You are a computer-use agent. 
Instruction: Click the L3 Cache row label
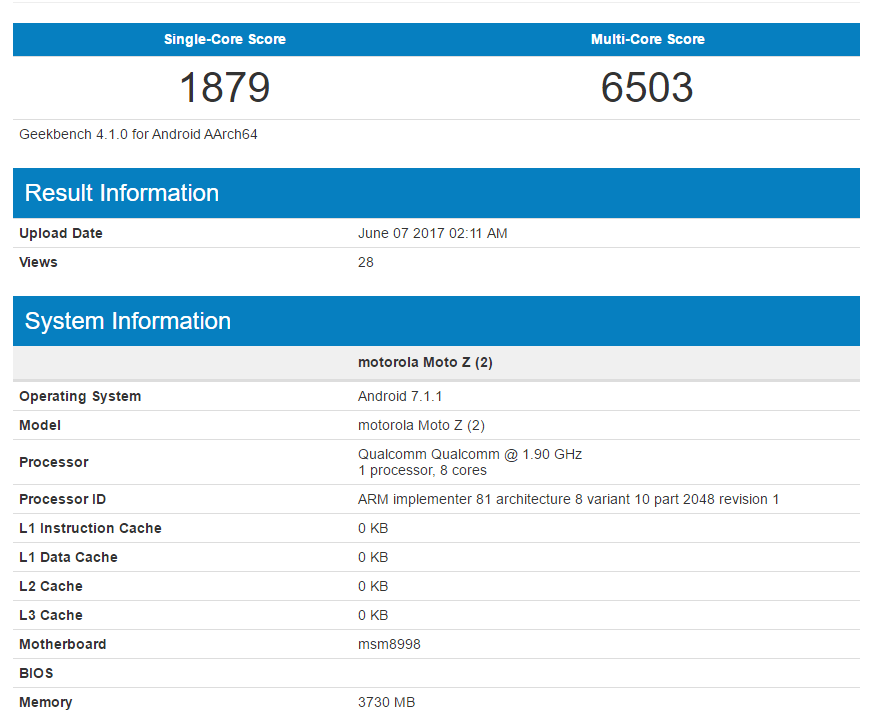point(51,615)
